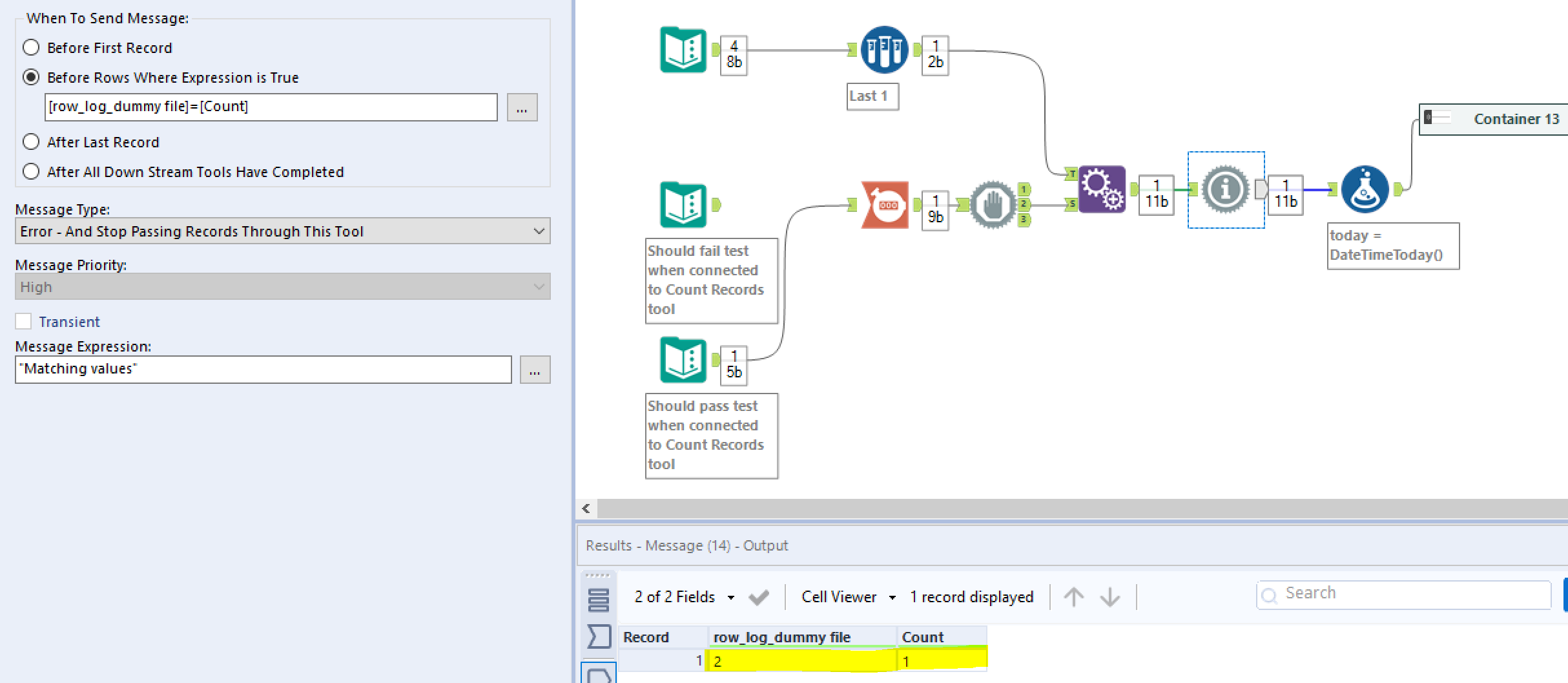Expand the "2 of 2 Fields" dropdown
This screenshot has width=1568, height=683.
tap(730, 596)
